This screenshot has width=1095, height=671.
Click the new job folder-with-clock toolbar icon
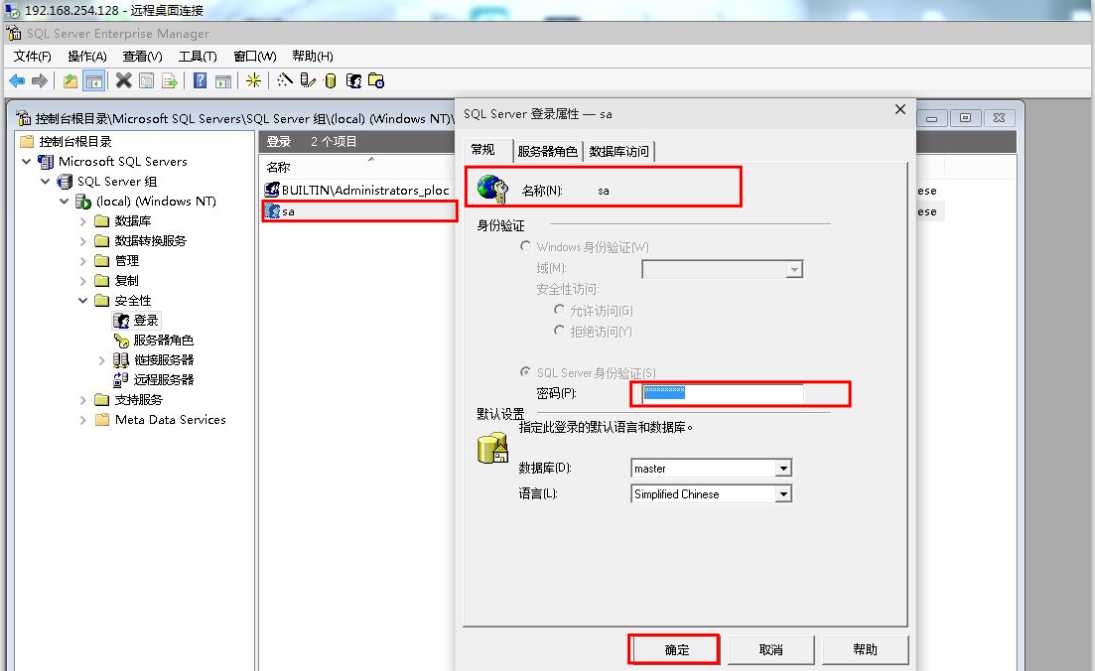[x=376, y=81]
